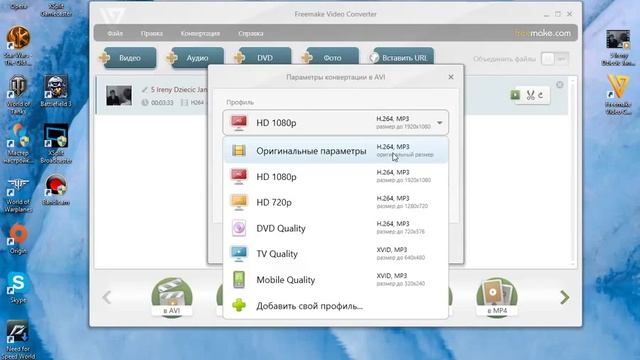
Task: Open Need for Speed World shortcut
Action: coord(18,340)
